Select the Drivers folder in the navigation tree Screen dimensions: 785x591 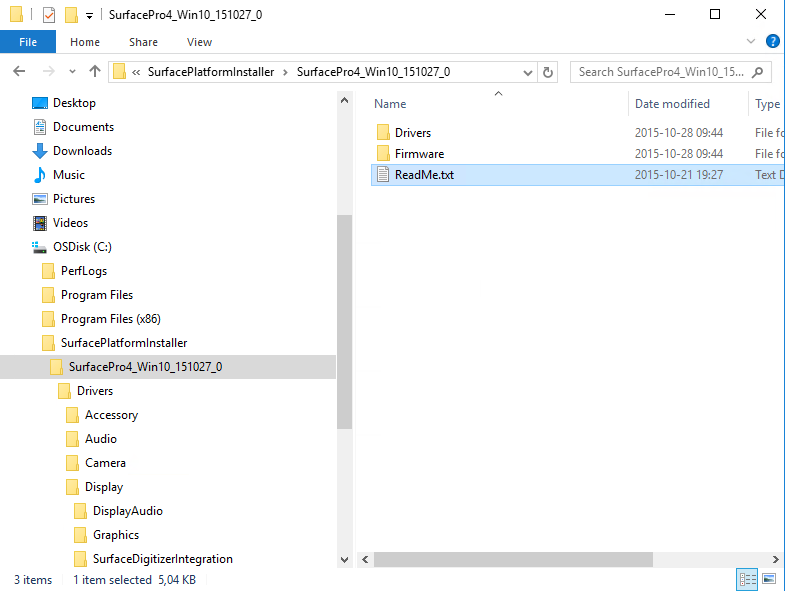[x=86, y=391]
